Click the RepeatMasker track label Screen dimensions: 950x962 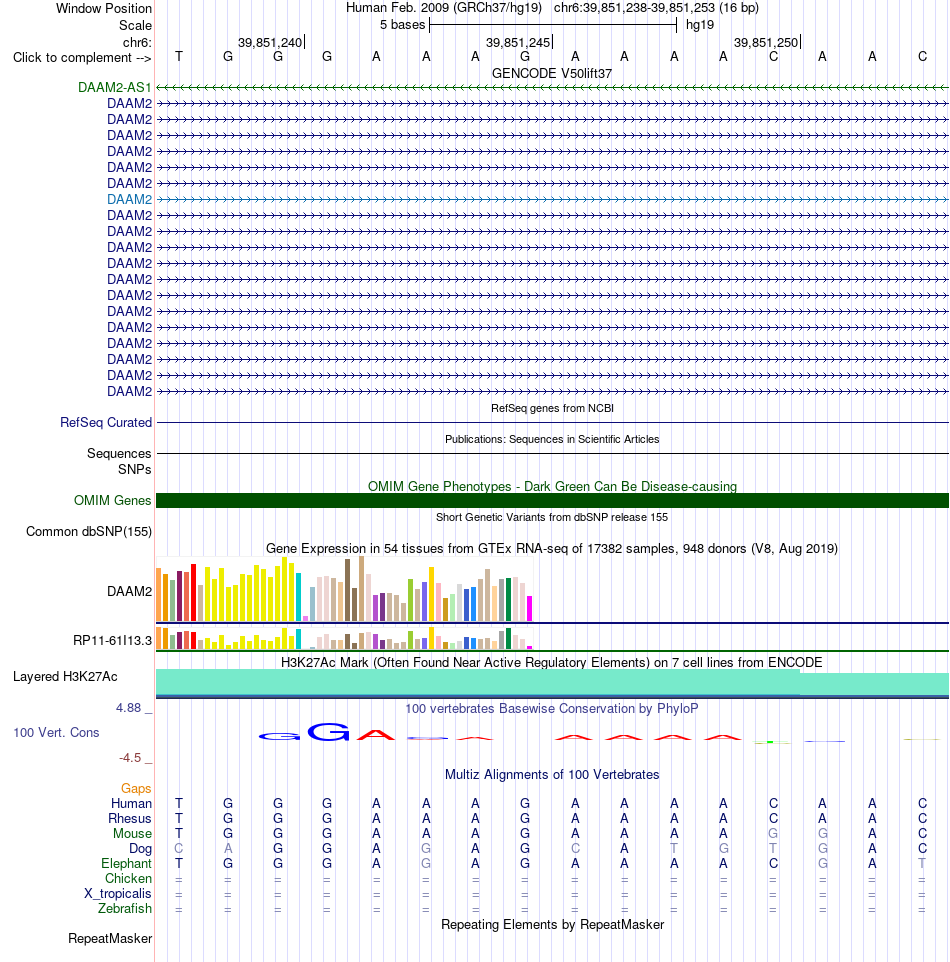[x=110, y=939]
